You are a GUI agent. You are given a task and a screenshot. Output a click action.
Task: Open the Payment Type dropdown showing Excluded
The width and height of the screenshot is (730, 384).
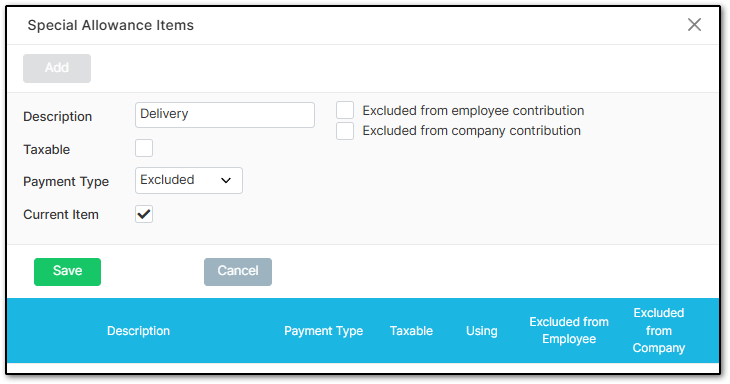pos(189,180)
